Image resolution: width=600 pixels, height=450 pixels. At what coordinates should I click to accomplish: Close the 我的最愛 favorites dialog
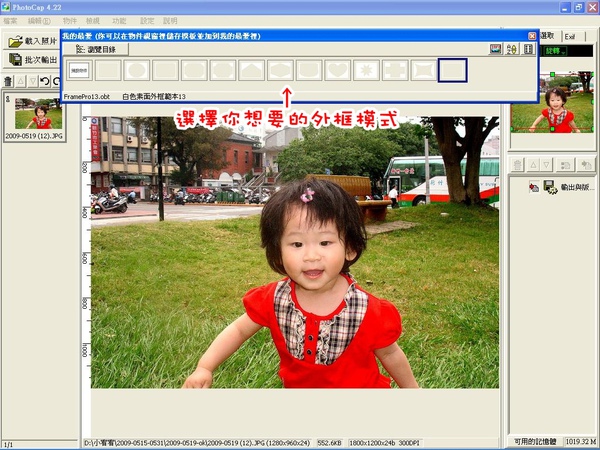pos(532,36)
